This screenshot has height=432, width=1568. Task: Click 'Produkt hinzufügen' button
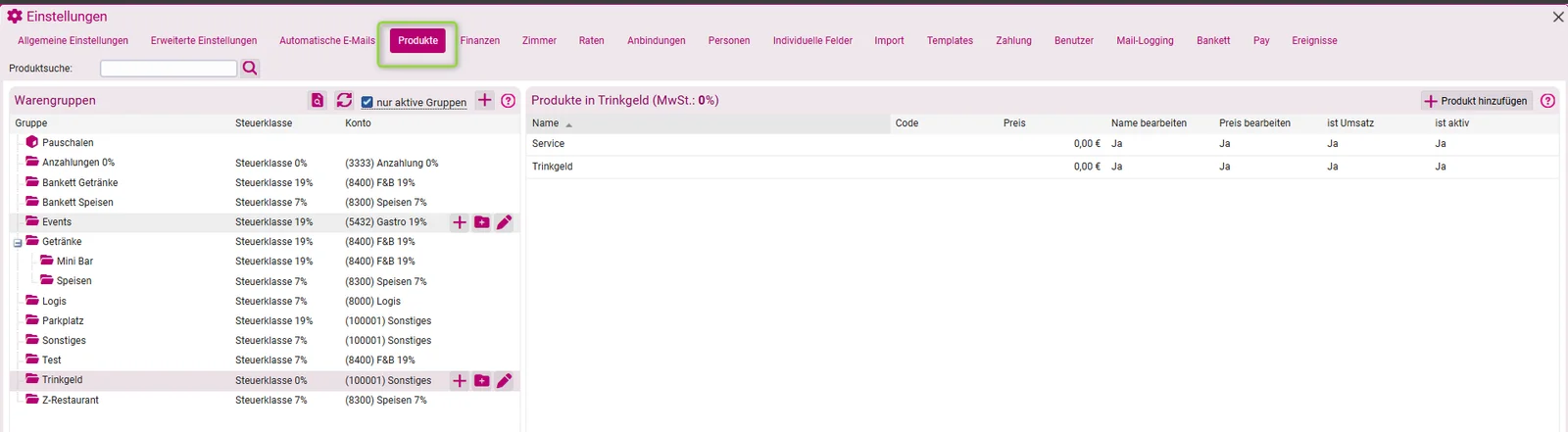[1476, 100]
